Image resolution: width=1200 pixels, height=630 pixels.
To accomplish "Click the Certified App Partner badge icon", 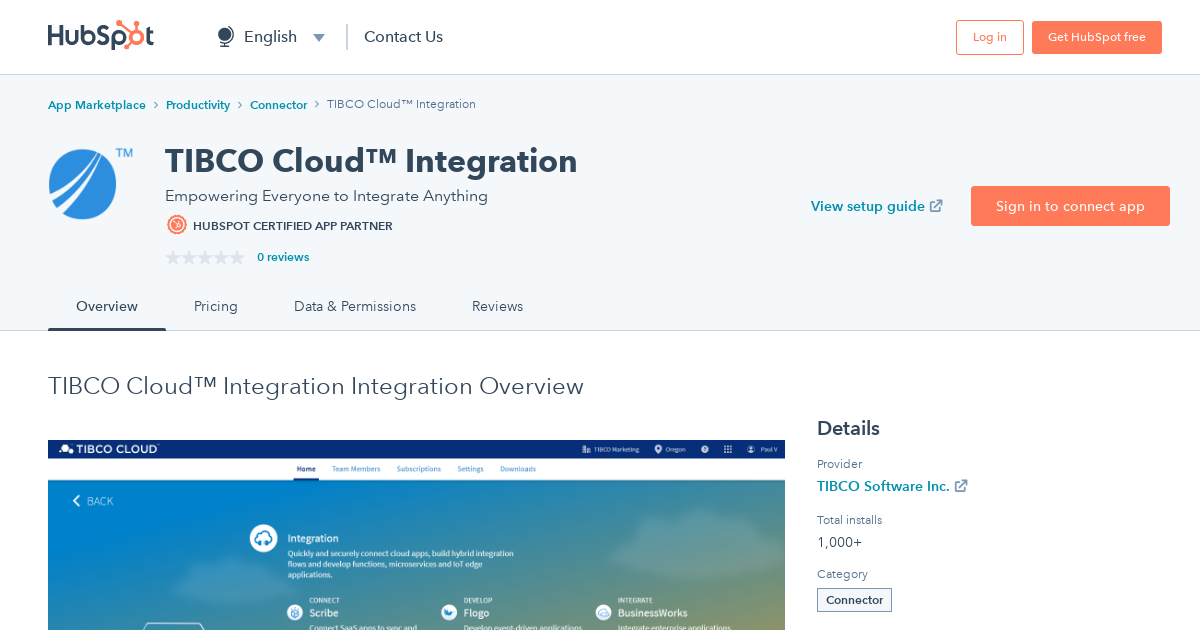I will [177, 225].
